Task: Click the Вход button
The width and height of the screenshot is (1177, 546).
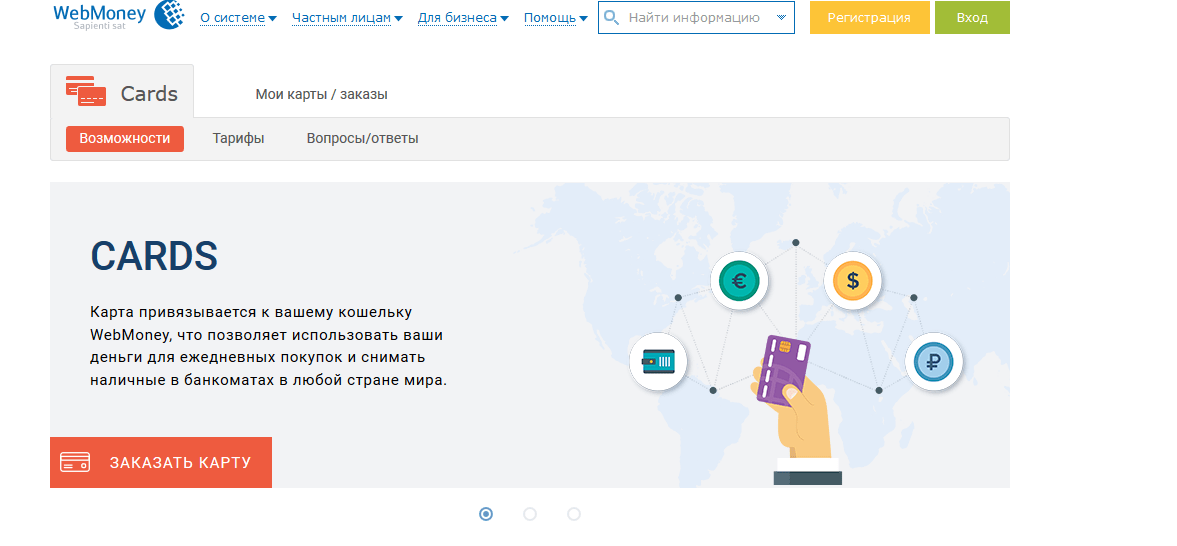Action: pyautogui.click(x=972, y=17)
